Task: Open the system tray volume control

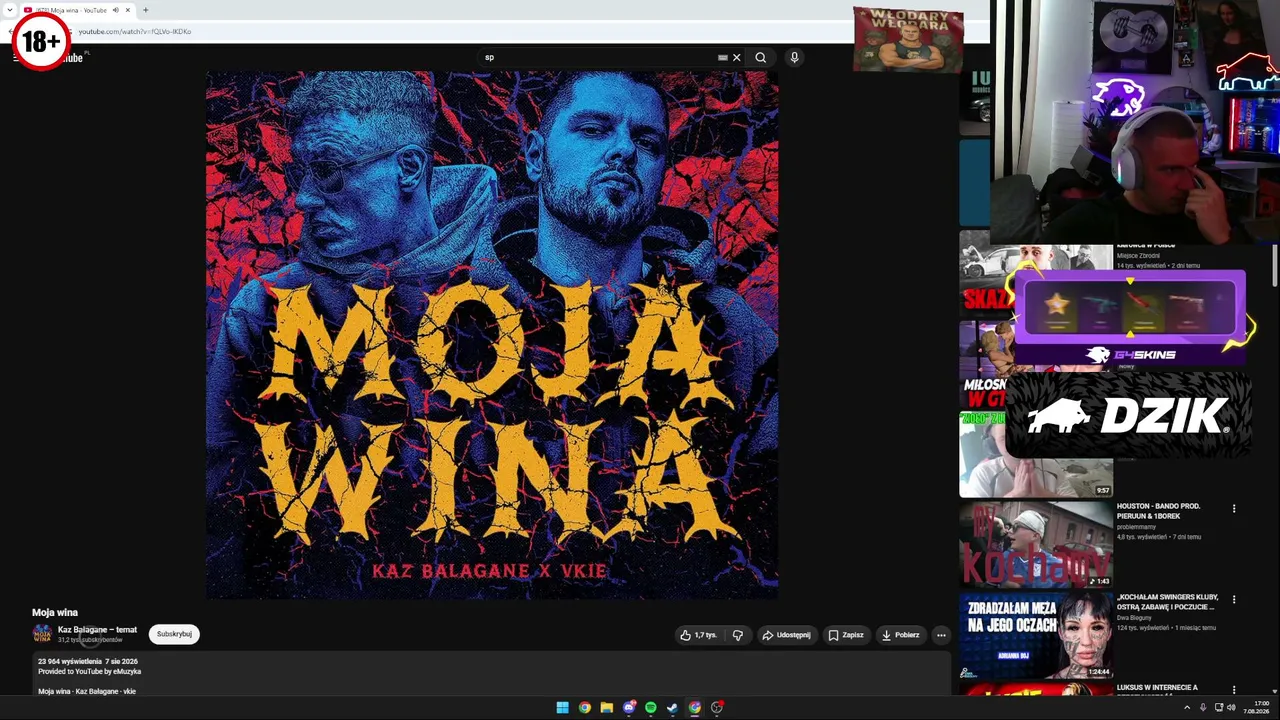Action: coord(1231,708)
